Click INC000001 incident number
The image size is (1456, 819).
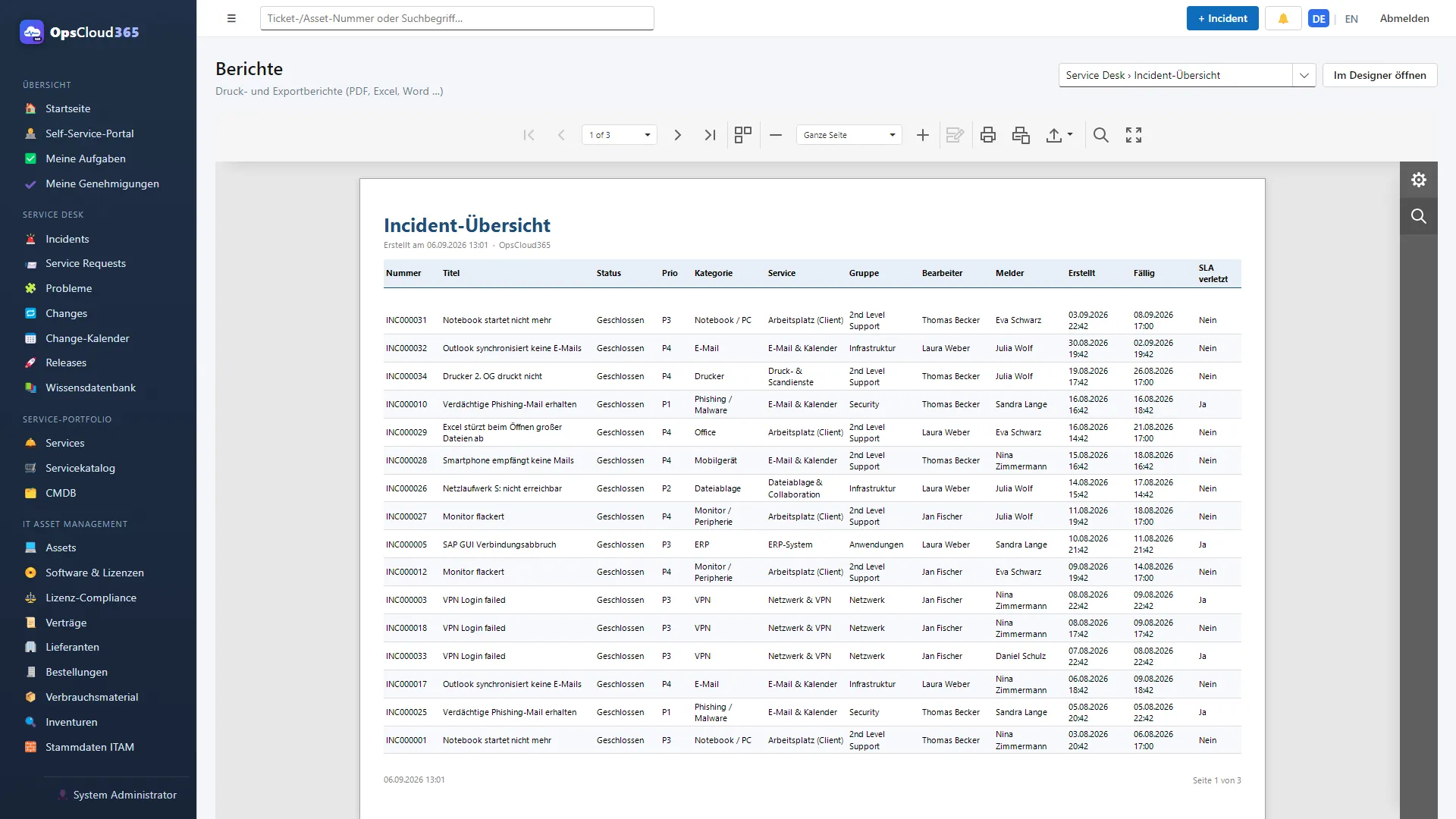click(406, 740)
